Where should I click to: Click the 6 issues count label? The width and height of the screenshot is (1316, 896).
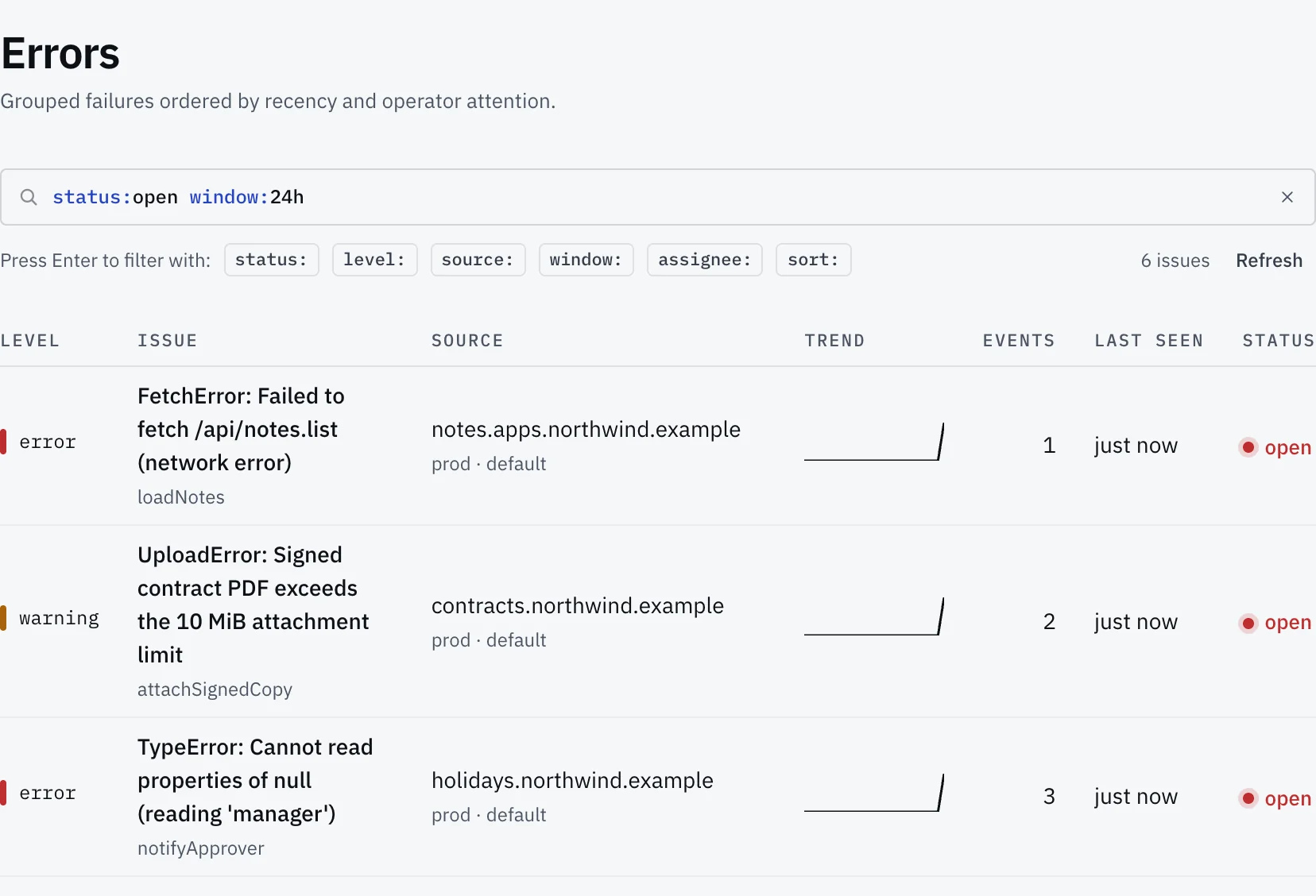(x=1175, y=261)
